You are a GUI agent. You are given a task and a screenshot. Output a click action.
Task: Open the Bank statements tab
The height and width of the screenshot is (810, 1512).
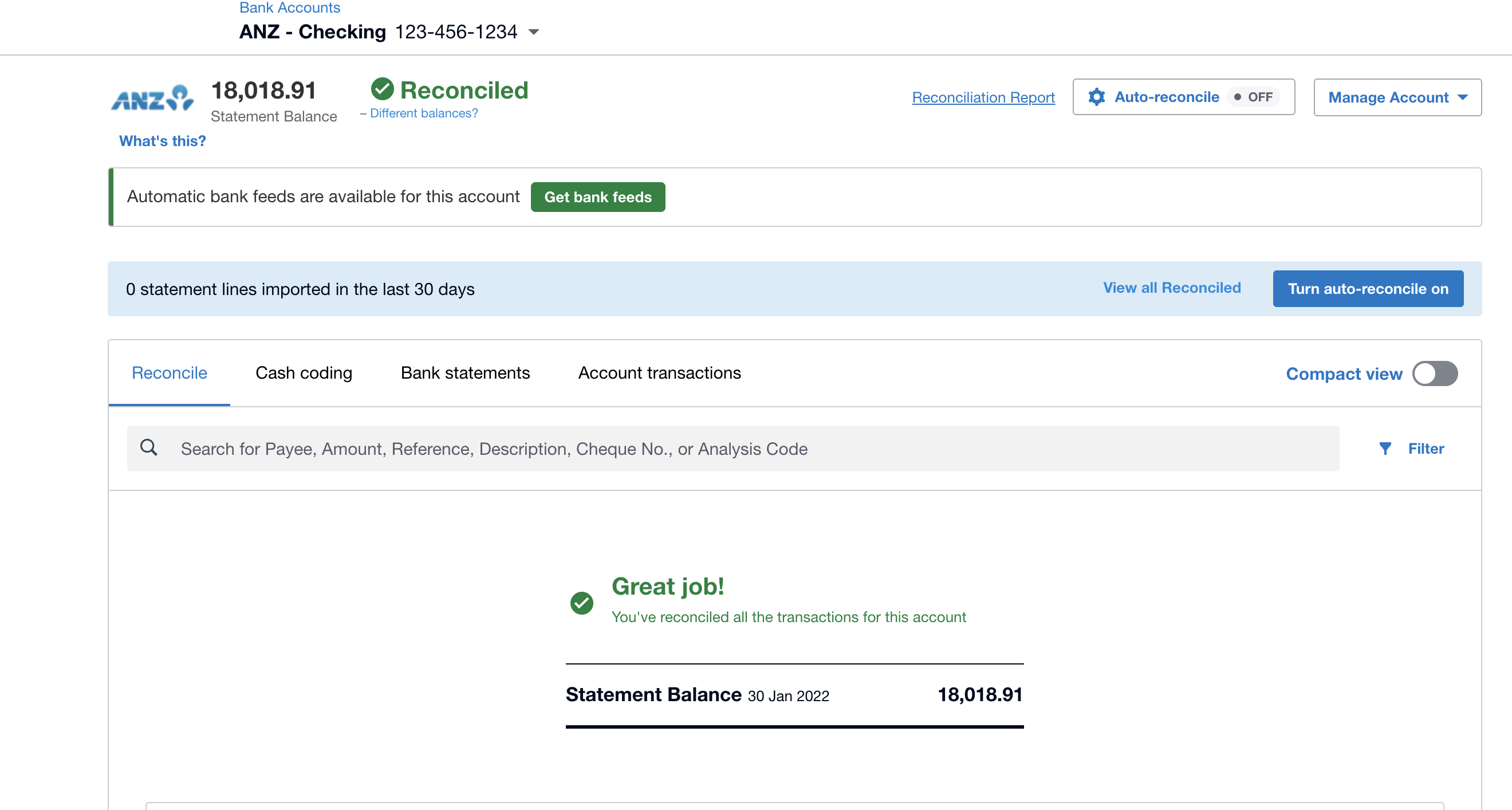point(465,373)
